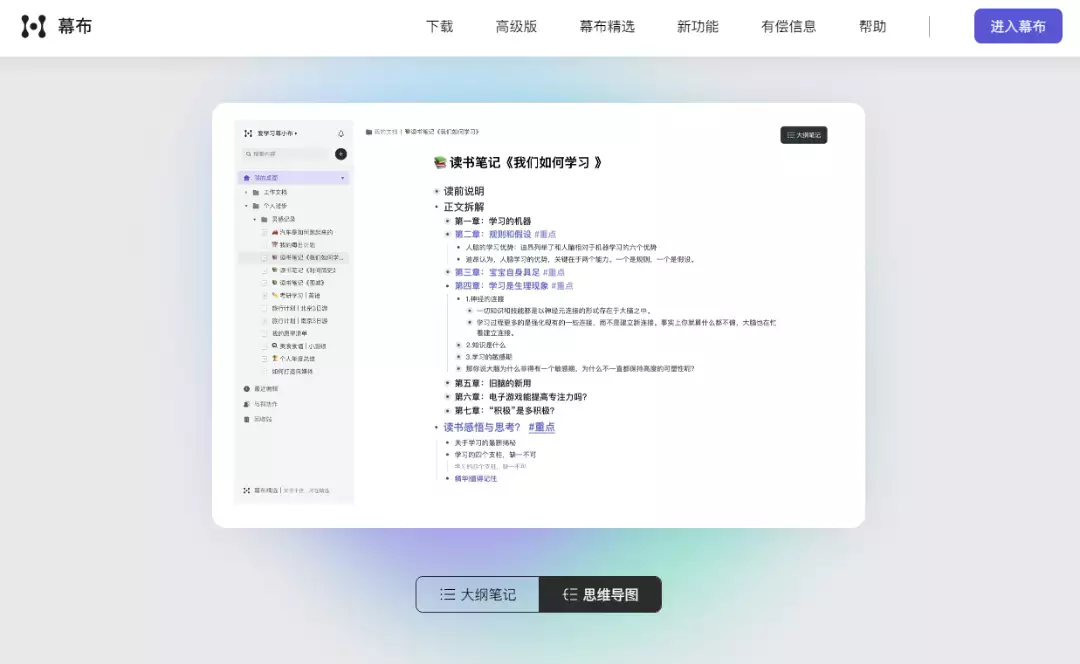Click the black plus button beside search
1080x664 pixels.
pos(341,154)
